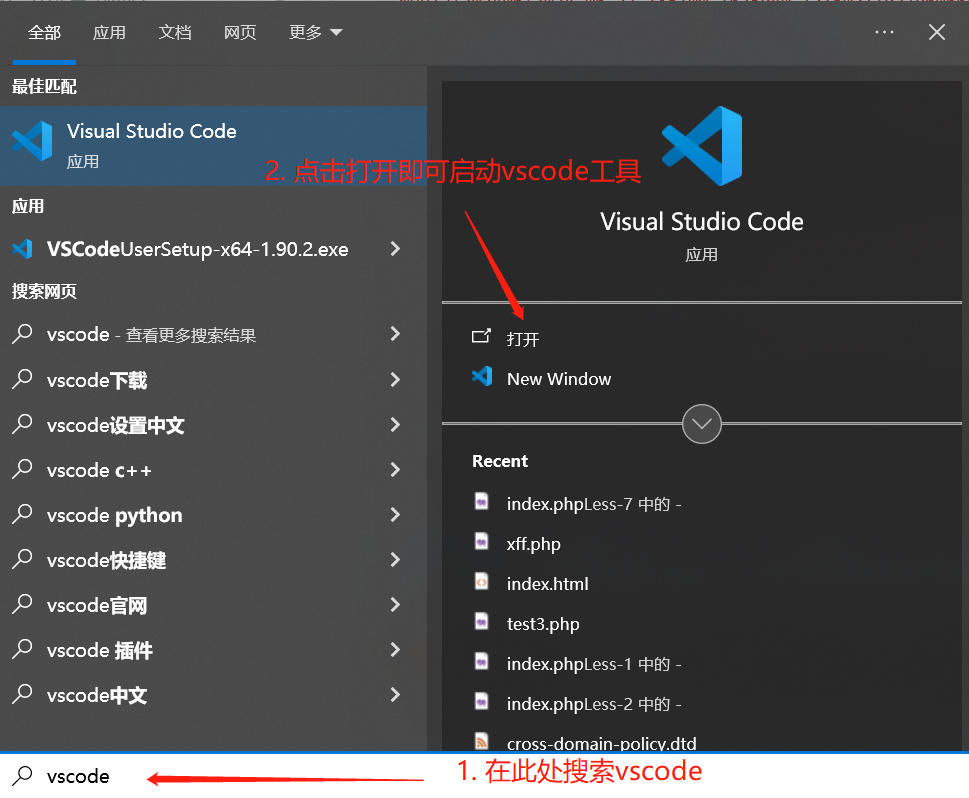Click the open-external icon beside 打开
The height and width of the screenshot is (798, 969).
point(481,336)
